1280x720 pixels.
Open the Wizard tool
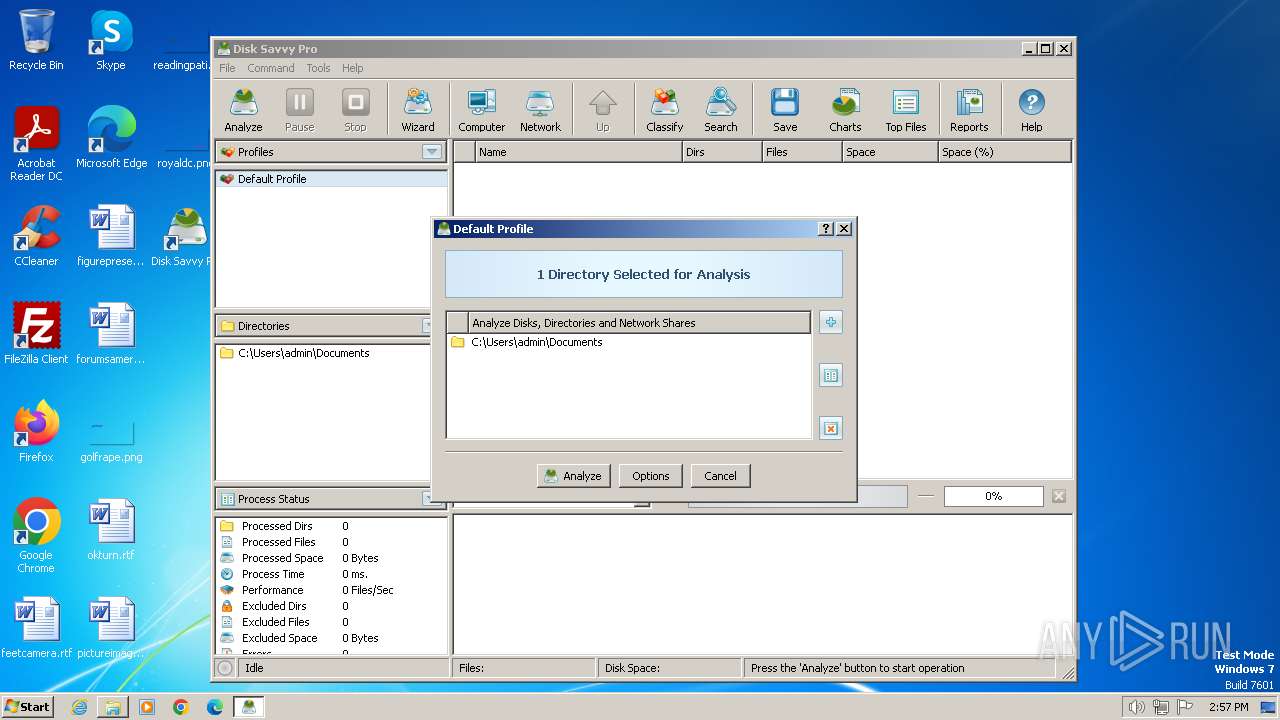[x=418, y=109]
